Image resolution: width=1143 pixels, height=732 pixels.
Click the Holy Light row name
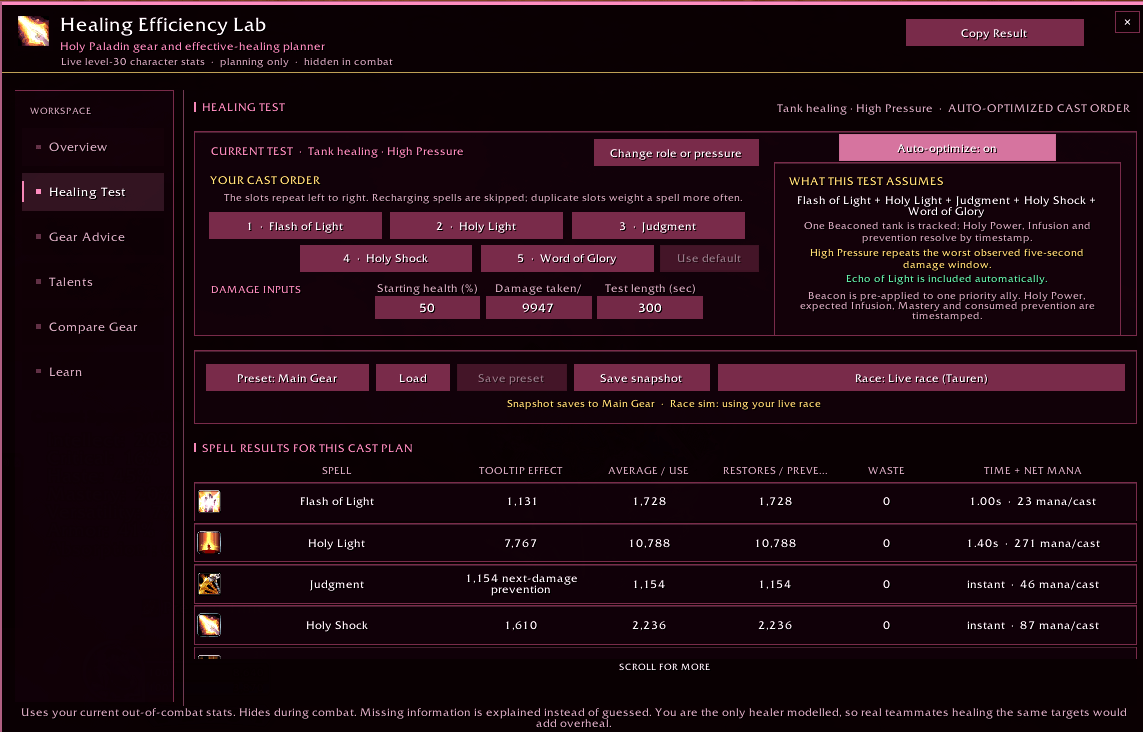[336, 543]
